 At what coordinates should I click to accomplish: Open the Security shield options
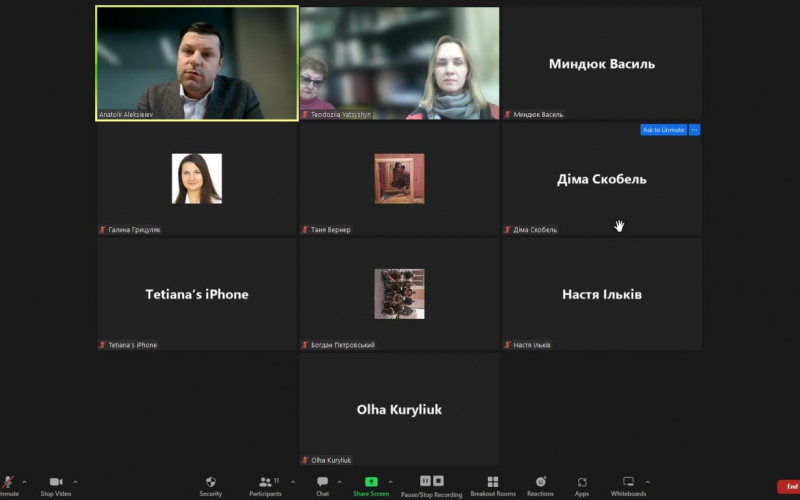pos(210,482)
